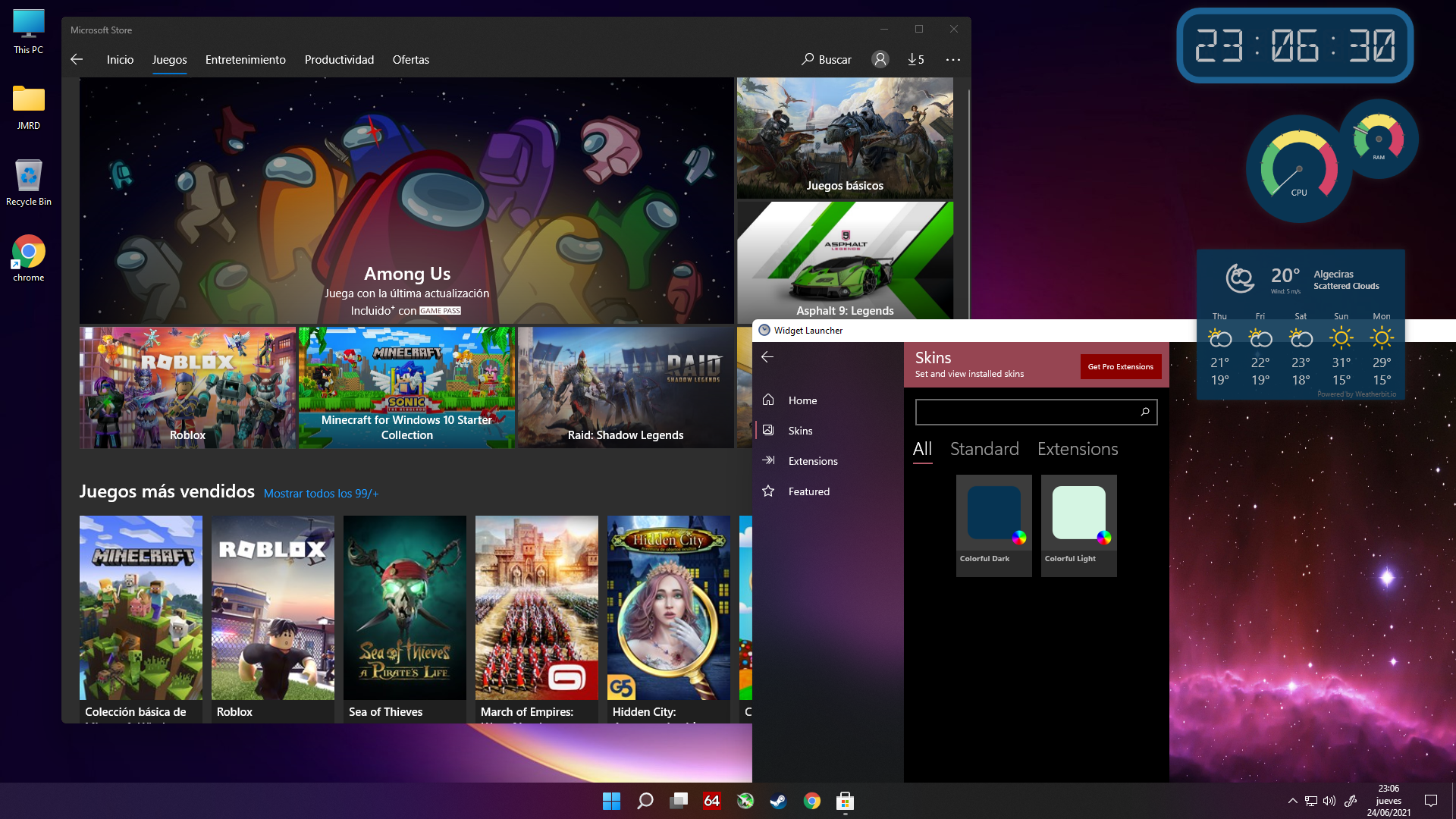Select the Extensions filter tab
The image size is (1456, 819).
pos(1077,449)
